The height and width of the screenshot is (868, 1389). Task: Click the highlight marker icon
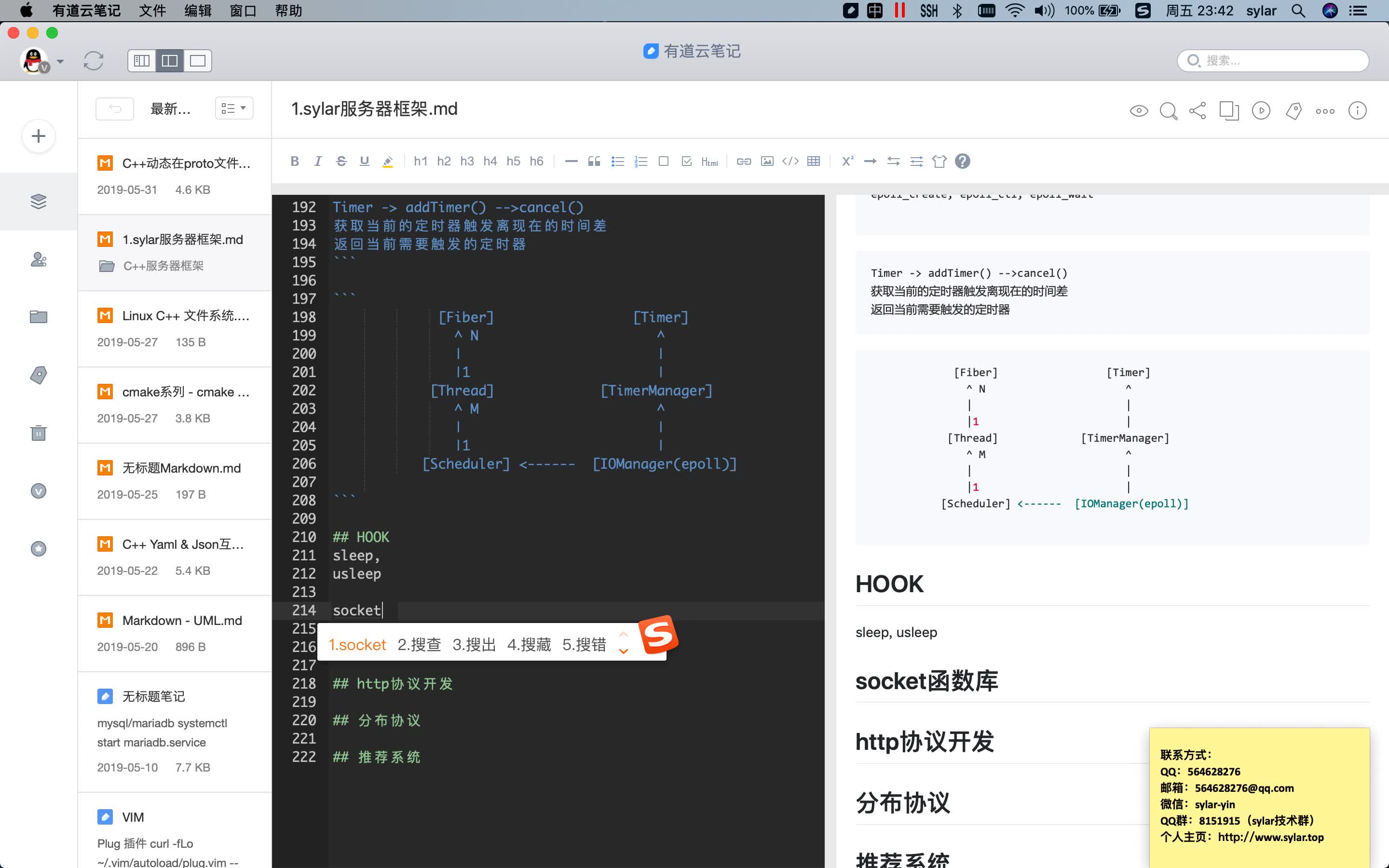coord(388,162)
